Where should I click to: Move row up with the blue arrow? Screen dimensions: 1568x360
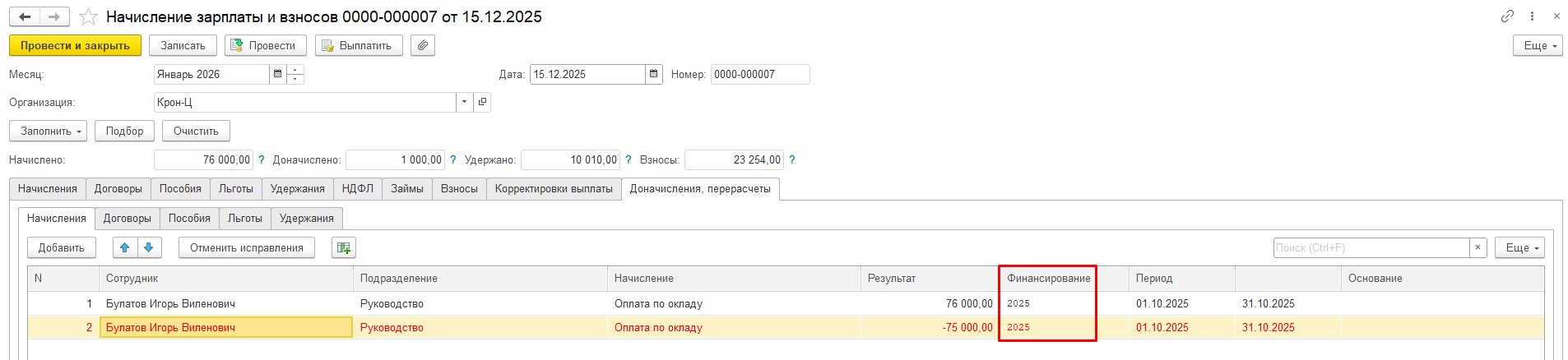pyautogui.click(x=125, y=247)
